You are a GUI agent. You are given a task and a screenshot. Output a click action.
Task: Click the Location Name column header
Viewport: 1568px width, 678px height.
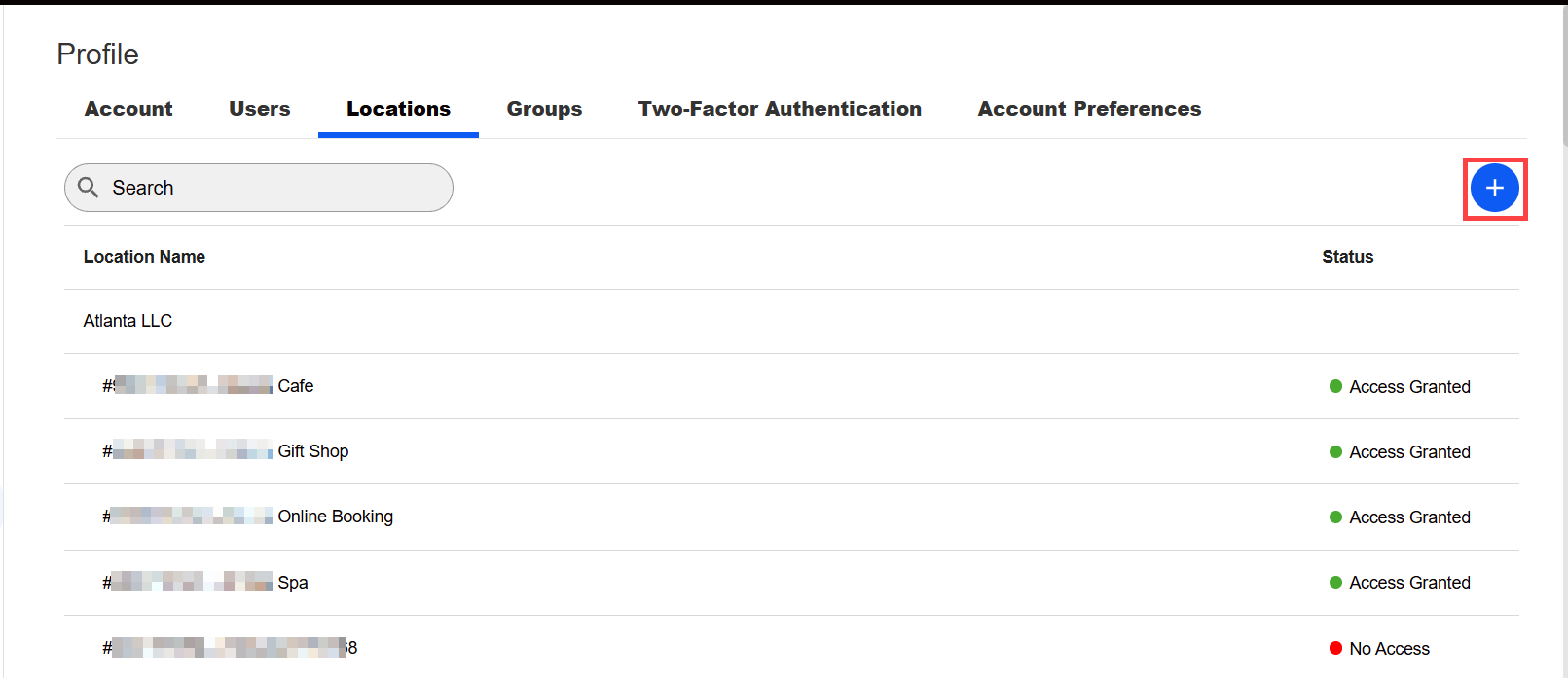click(144, 257)
